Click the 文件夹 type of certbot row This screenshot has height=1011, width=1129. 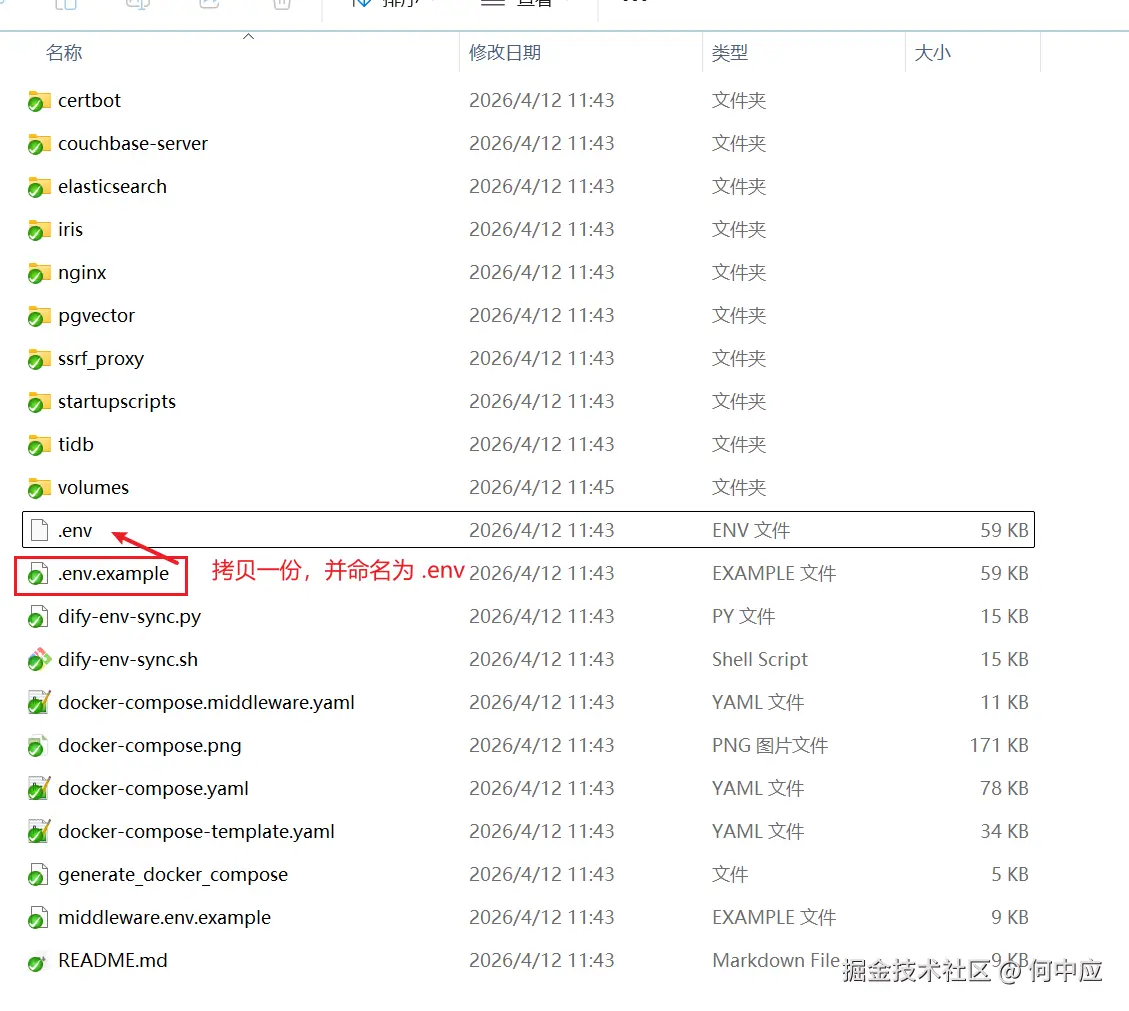click(739, 100)
